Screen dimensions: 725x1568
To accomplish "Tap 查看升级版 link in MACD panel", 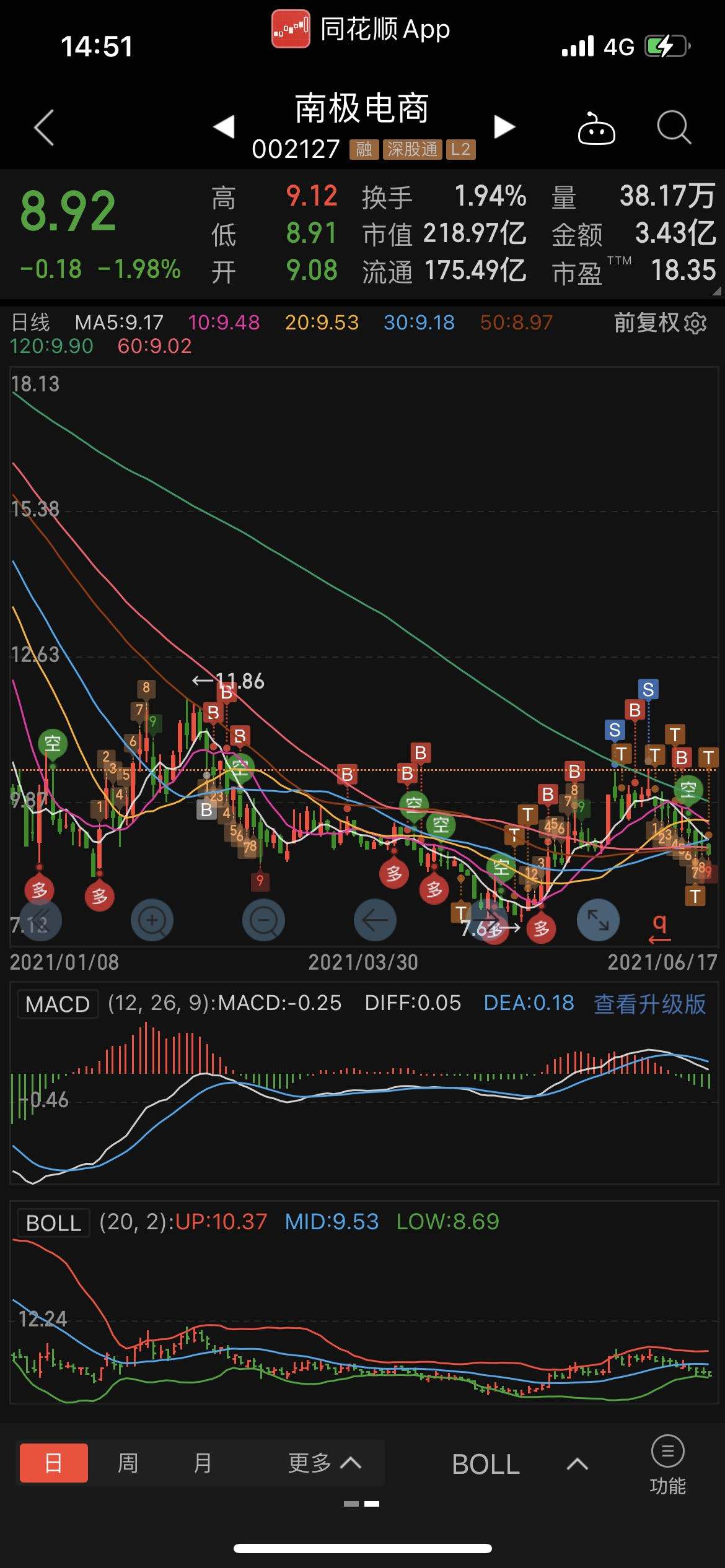I will point(649,1003).
